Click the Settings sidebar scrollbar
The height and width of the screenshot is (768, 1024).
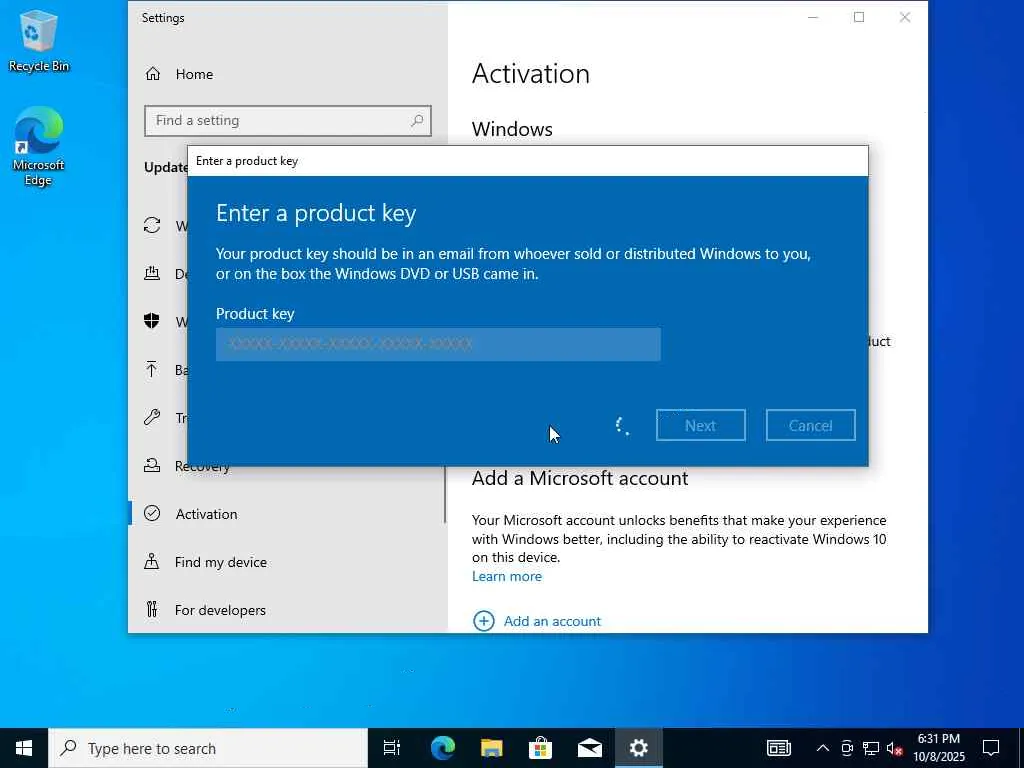point(445,494)
